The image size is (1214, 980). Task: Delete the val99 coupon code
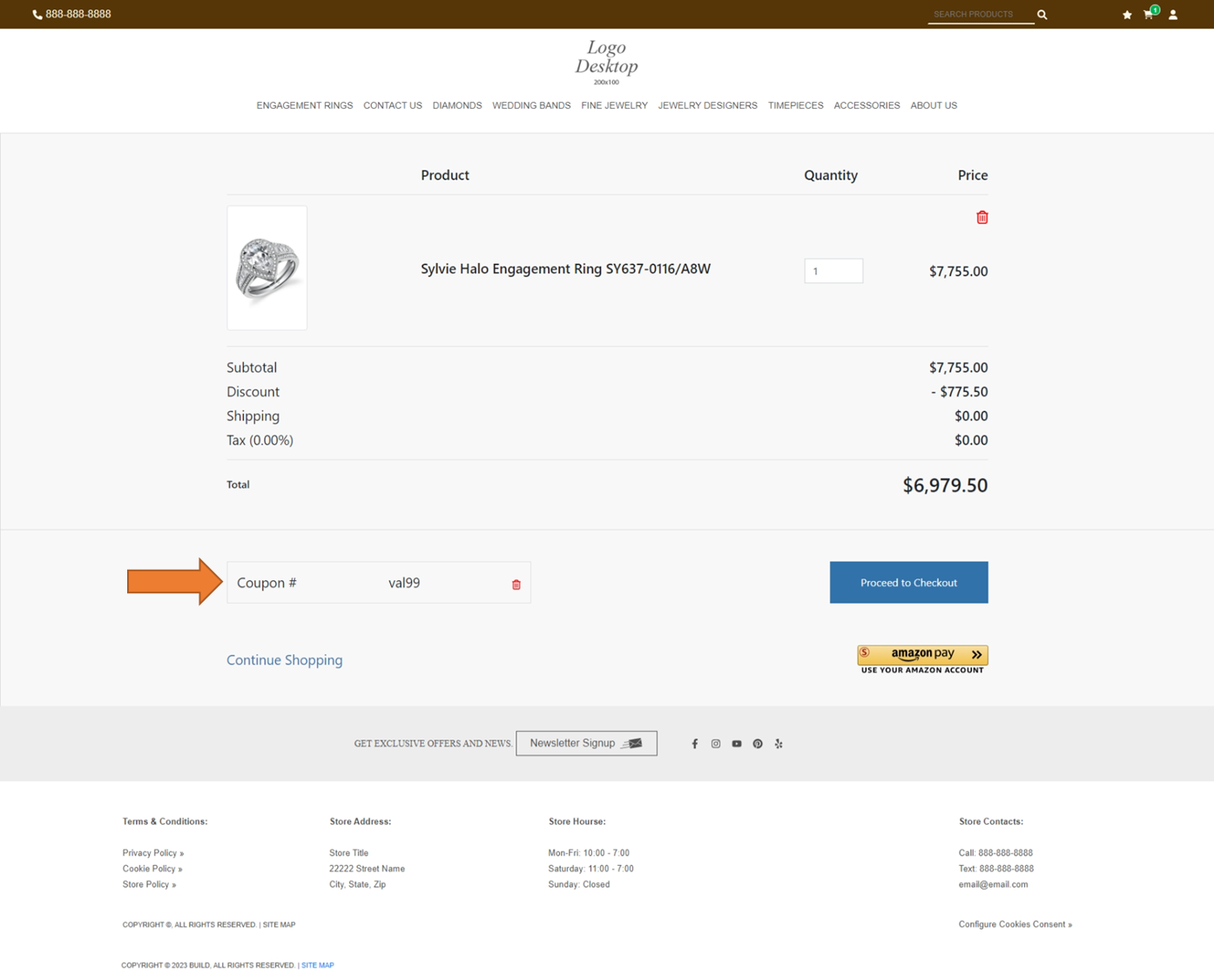pyautogui.click(x=516, y=585)
